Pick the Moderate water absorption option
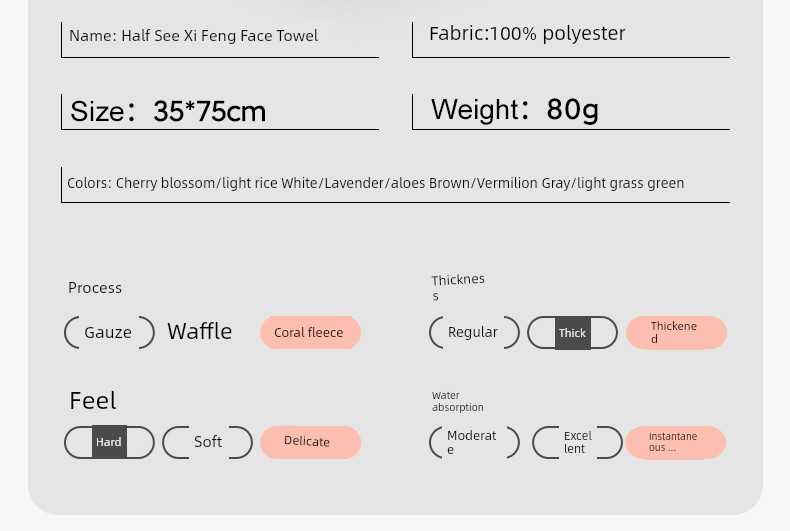 click(x=474, y=442)
